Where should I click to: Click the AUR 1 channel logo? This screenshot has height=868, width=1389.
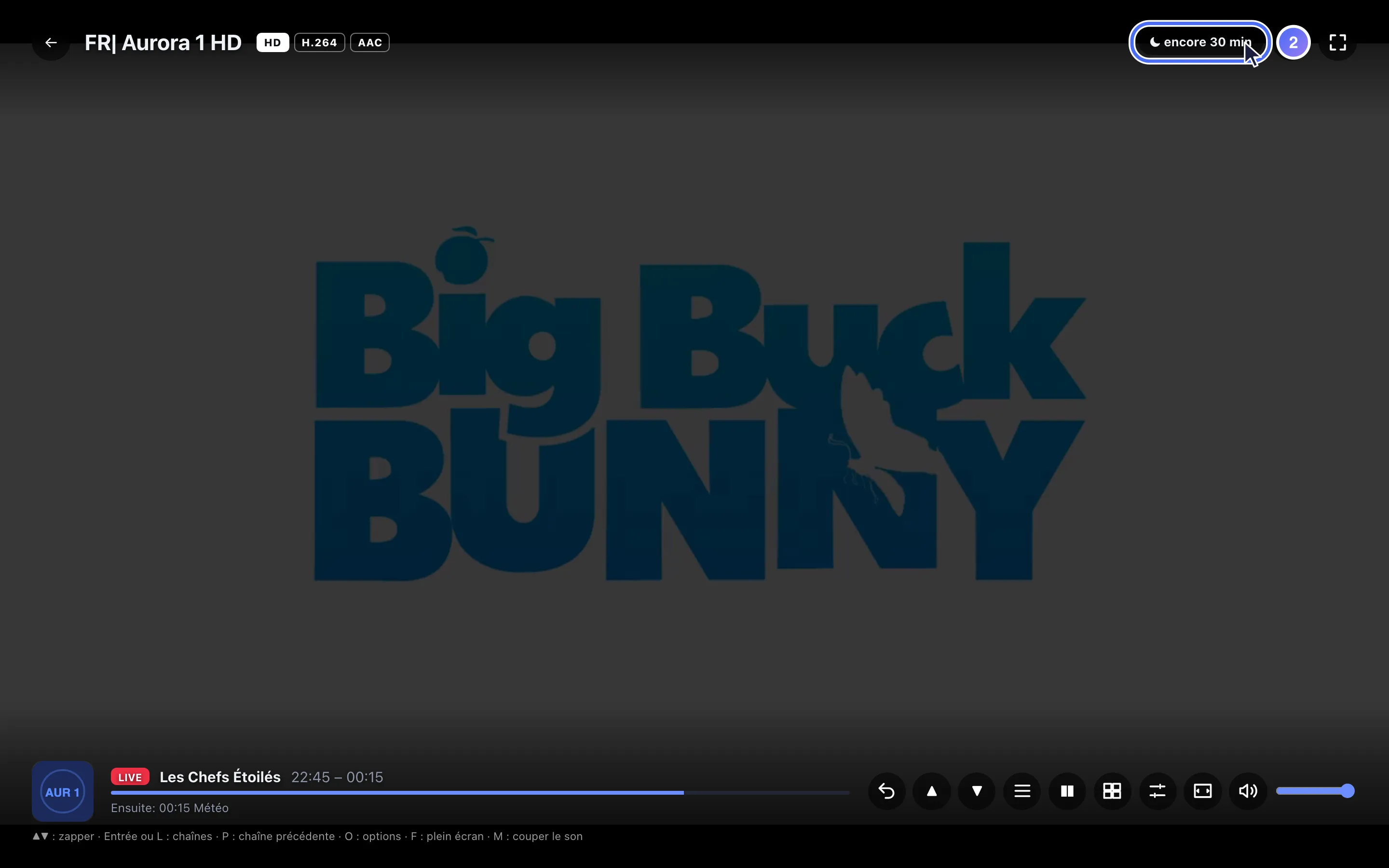pyautogui.click(x=63, y=791)
